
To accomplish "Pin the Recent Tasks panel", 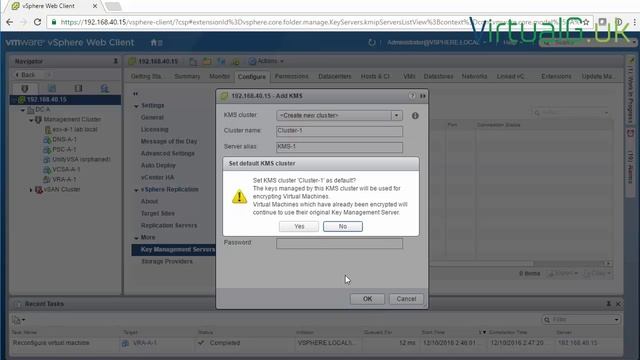I will (x=609, y=304).
